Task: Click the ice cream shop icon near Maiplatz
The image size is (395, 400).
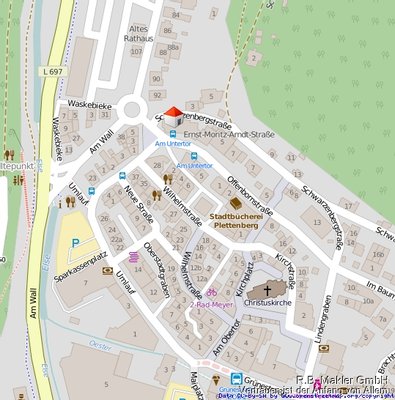Action: (217, 380)
